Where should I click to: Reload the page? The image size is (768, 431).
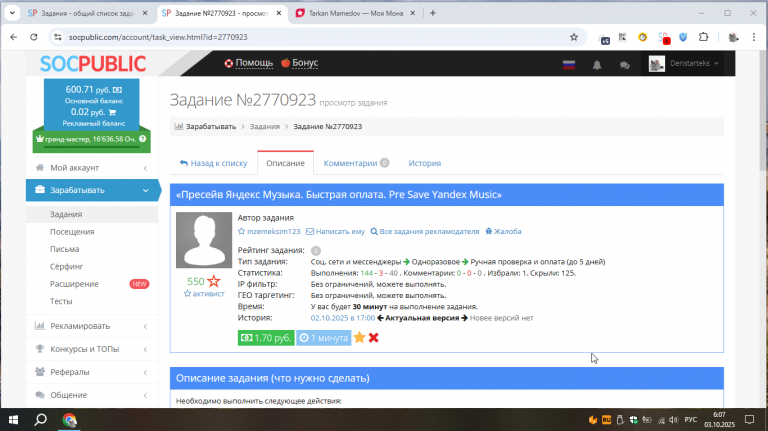coord(34,37)
